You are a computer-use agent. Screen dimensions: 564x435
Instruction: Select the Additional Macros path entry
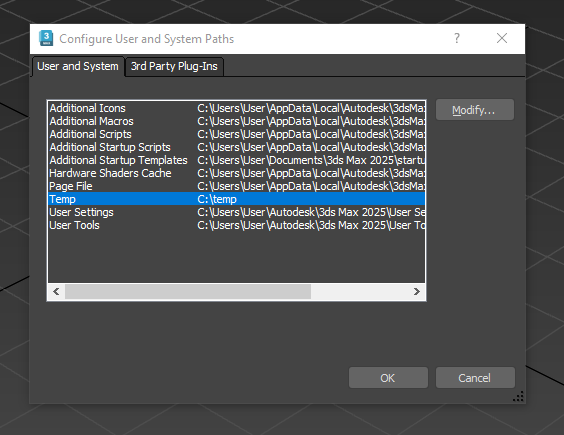tap(237, 121)
